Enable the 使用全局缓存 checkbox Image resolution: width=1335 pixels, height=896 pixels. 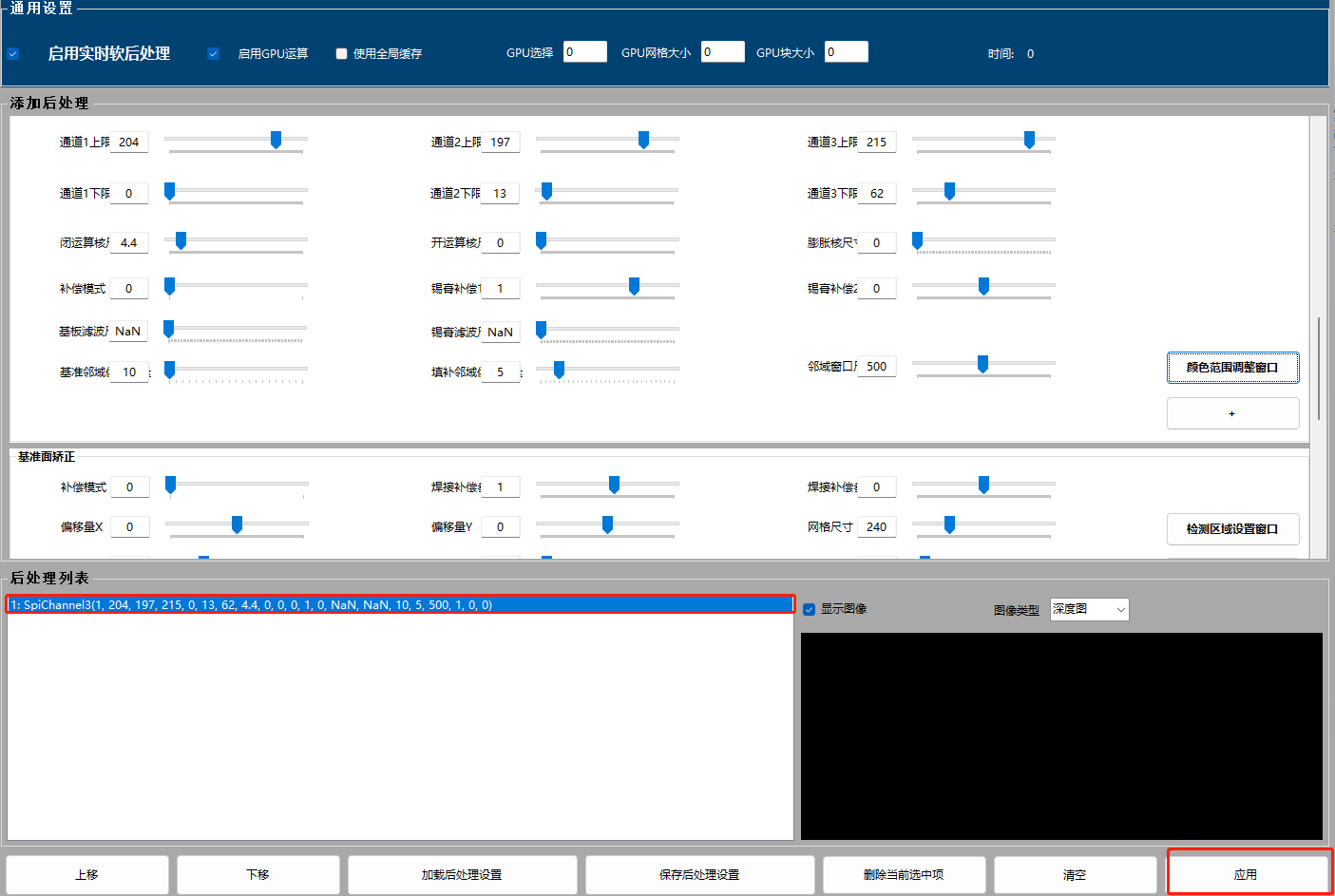pos(341,54)
